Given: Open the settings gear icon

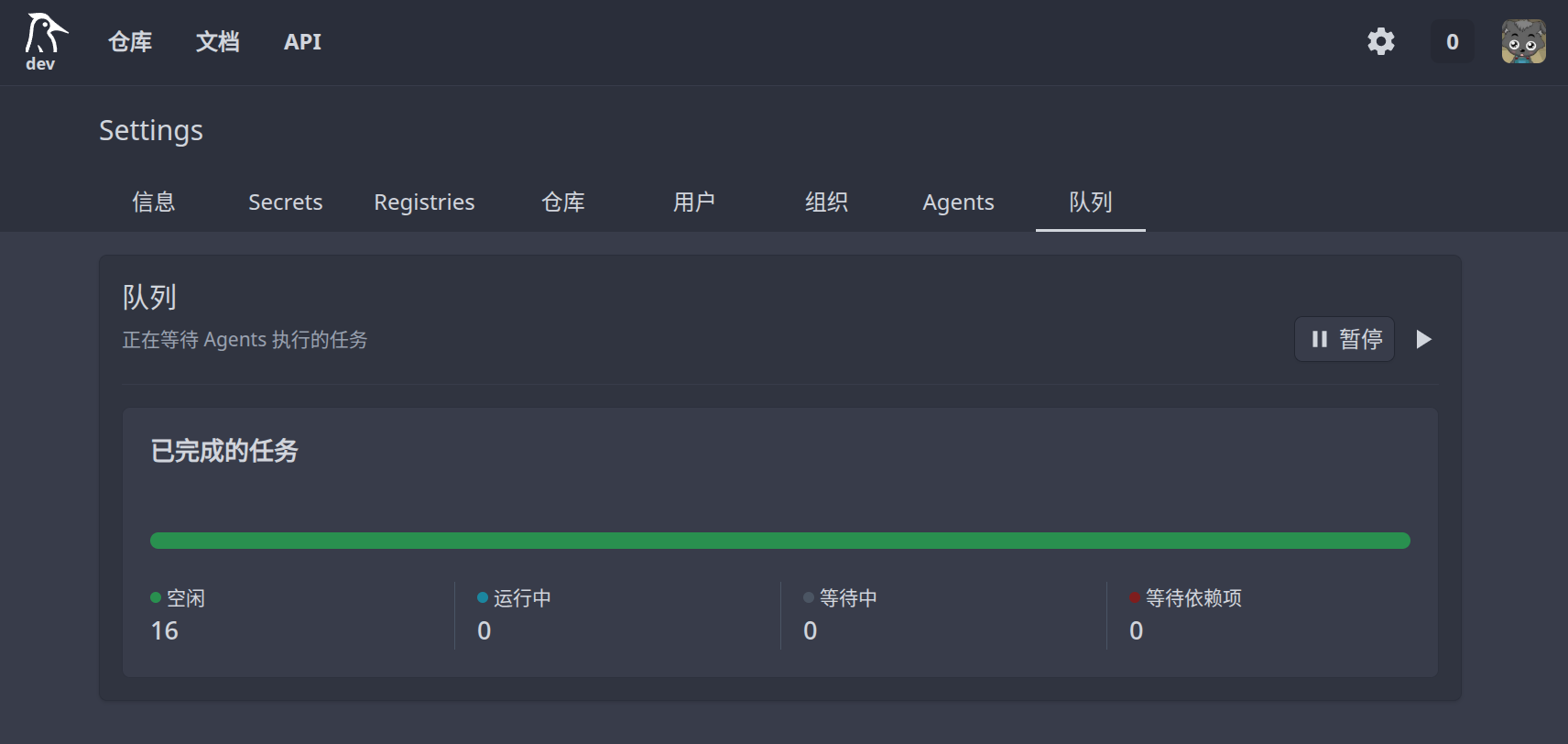Looking at the screenshot, I should 1380,41.
